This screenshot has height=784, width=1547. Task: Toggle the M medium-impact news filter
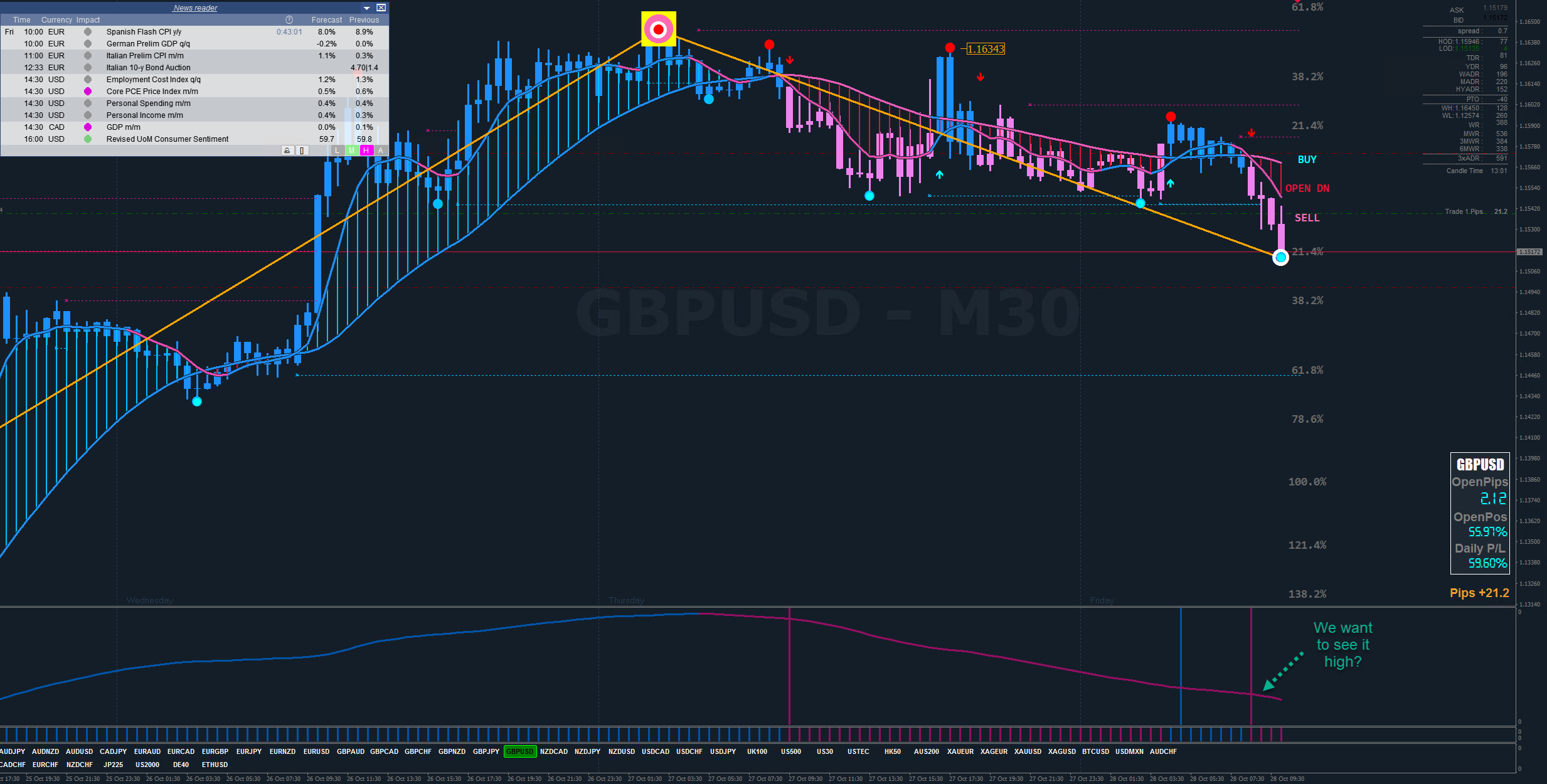pyautogui.click(x=352, y=150)
